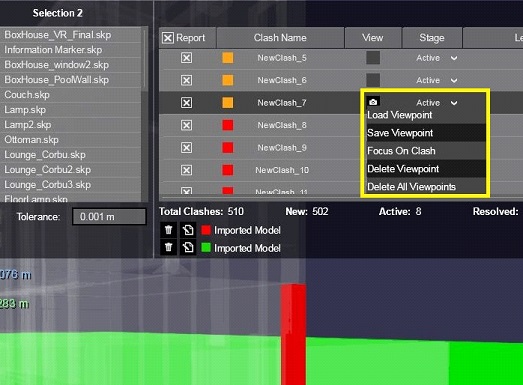Click the red swatch of NewClash_10
Viewport: 523px width, 385px height.
(x=228, y=170)
